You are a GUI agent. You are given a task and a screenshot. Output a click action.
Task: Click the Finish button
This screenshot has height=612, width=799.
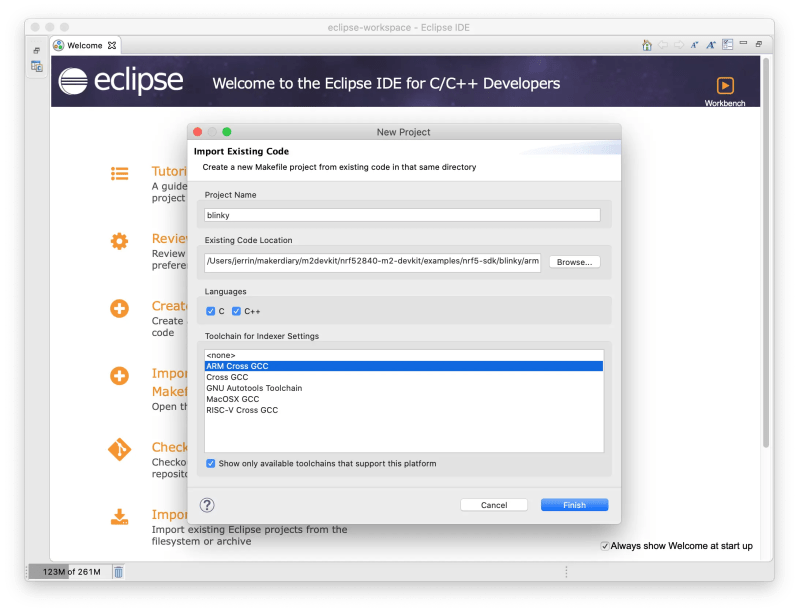point(574,505)
